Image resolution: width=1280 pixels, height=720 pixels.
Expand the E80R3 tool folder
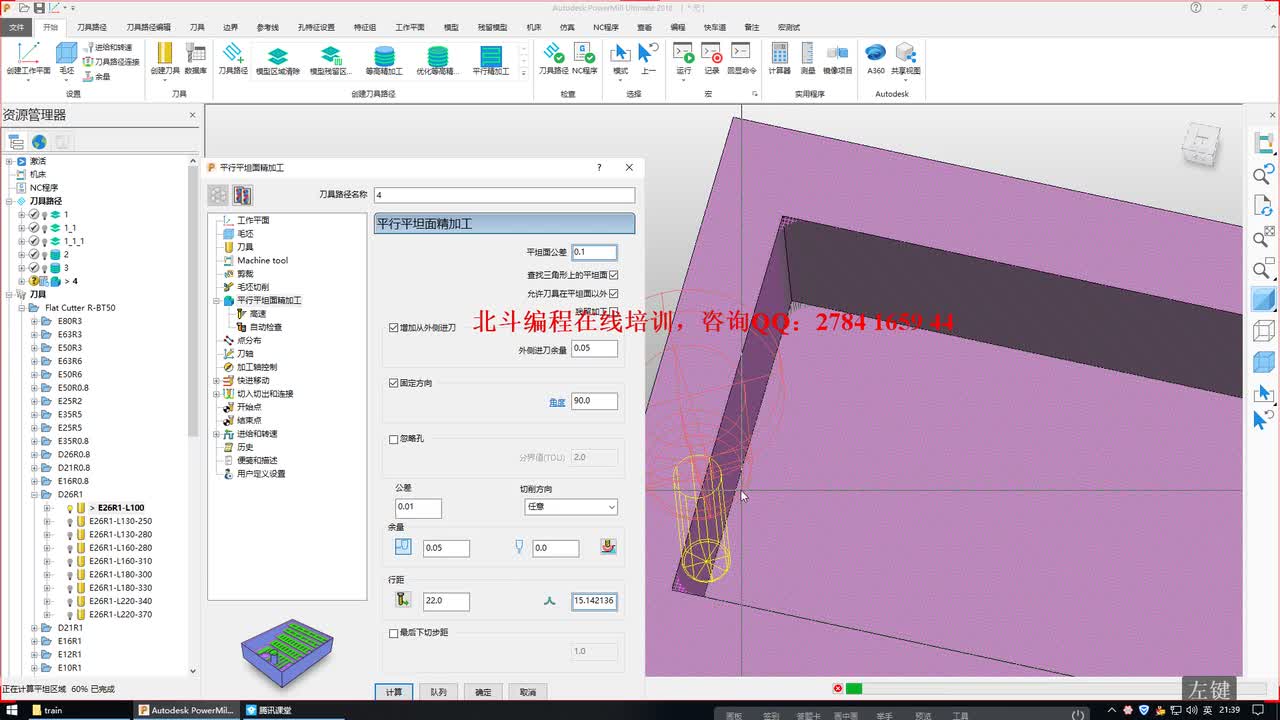34,321
